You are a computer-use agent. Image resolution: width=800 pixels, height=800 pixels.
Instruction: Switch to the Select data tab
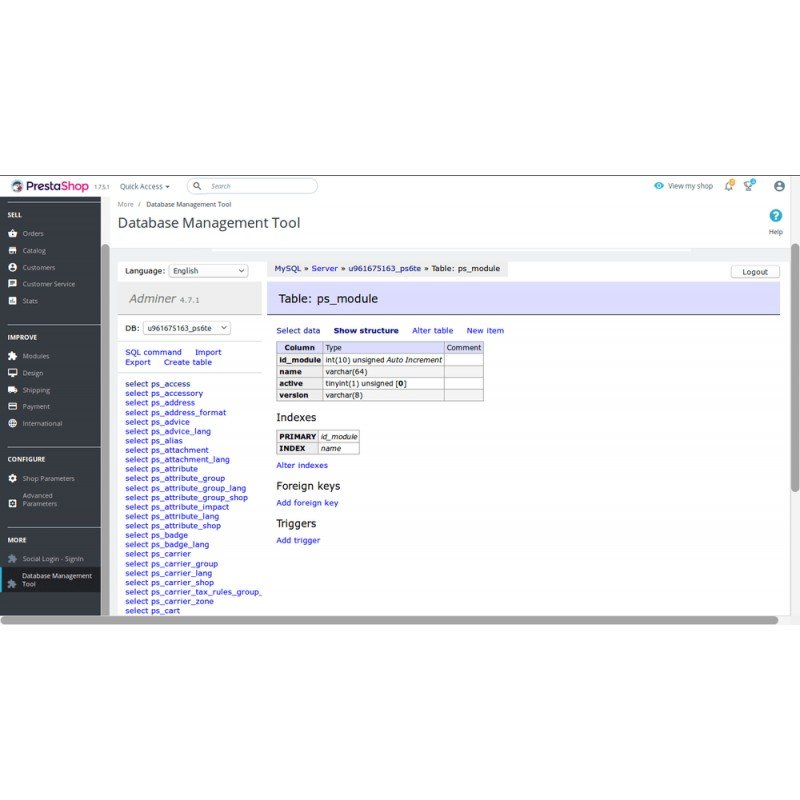[298, 331]
